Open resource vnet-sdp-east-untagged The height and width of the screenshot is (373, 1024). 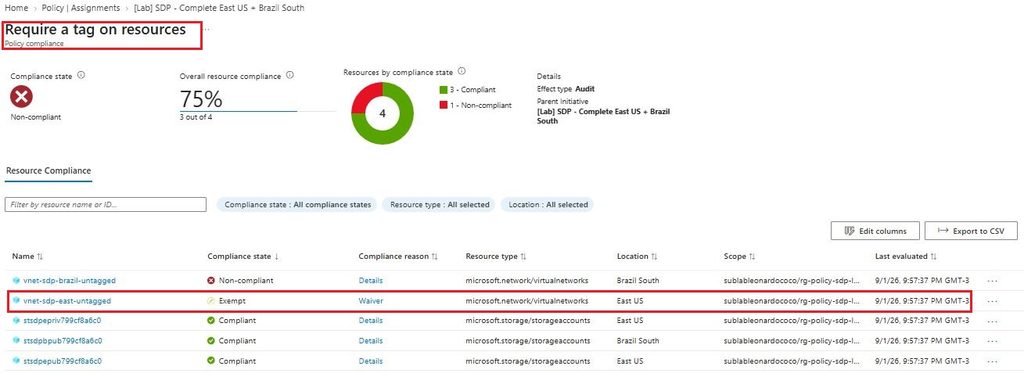(x=67, y=301)
